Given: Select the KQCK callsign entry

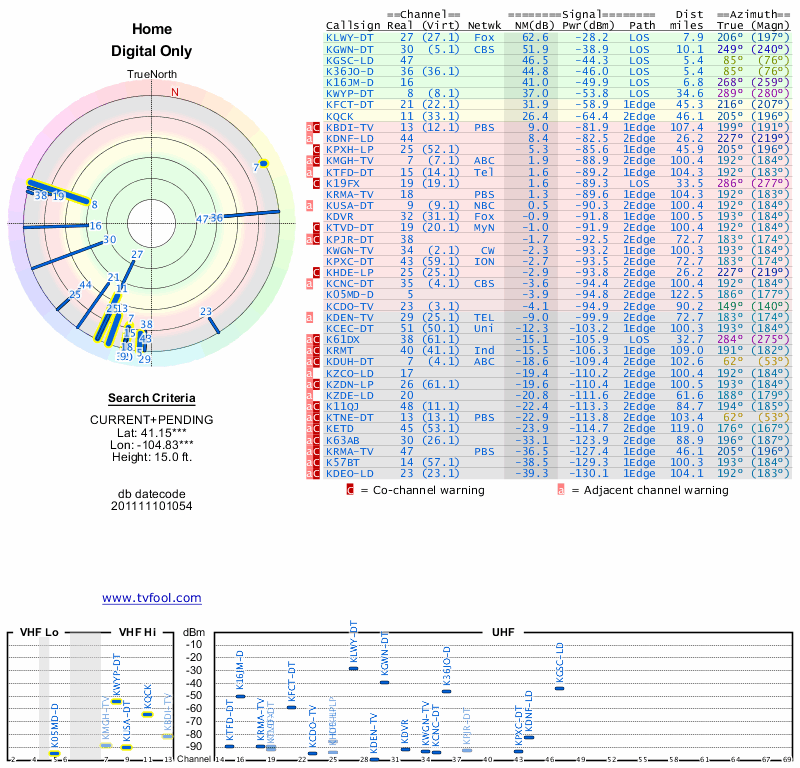Looking at the screenshot, I should (340, 116).
